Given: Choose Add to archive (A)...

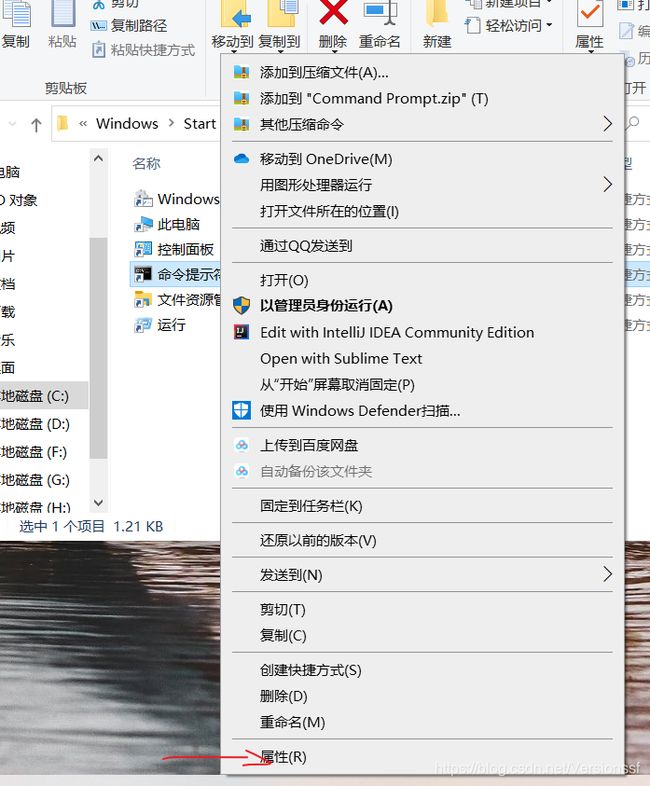Looking at the screenshot, I should (422, 73).
